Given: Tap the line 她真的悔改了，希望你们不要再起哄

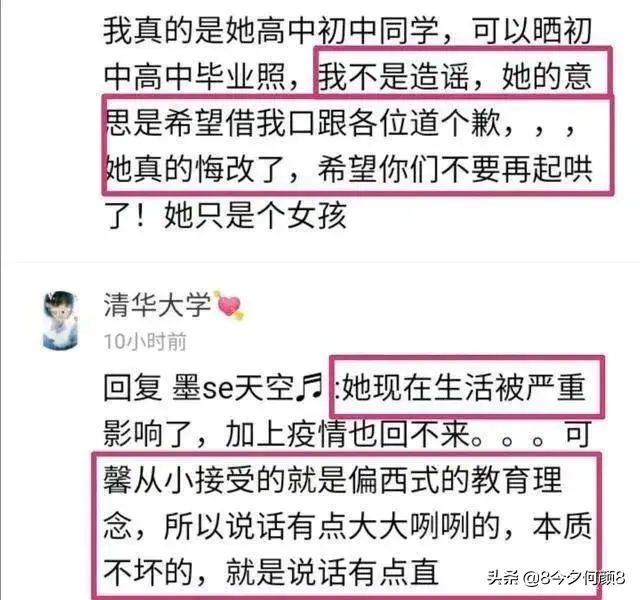Looking at the screenshot, I should point(349,169).
